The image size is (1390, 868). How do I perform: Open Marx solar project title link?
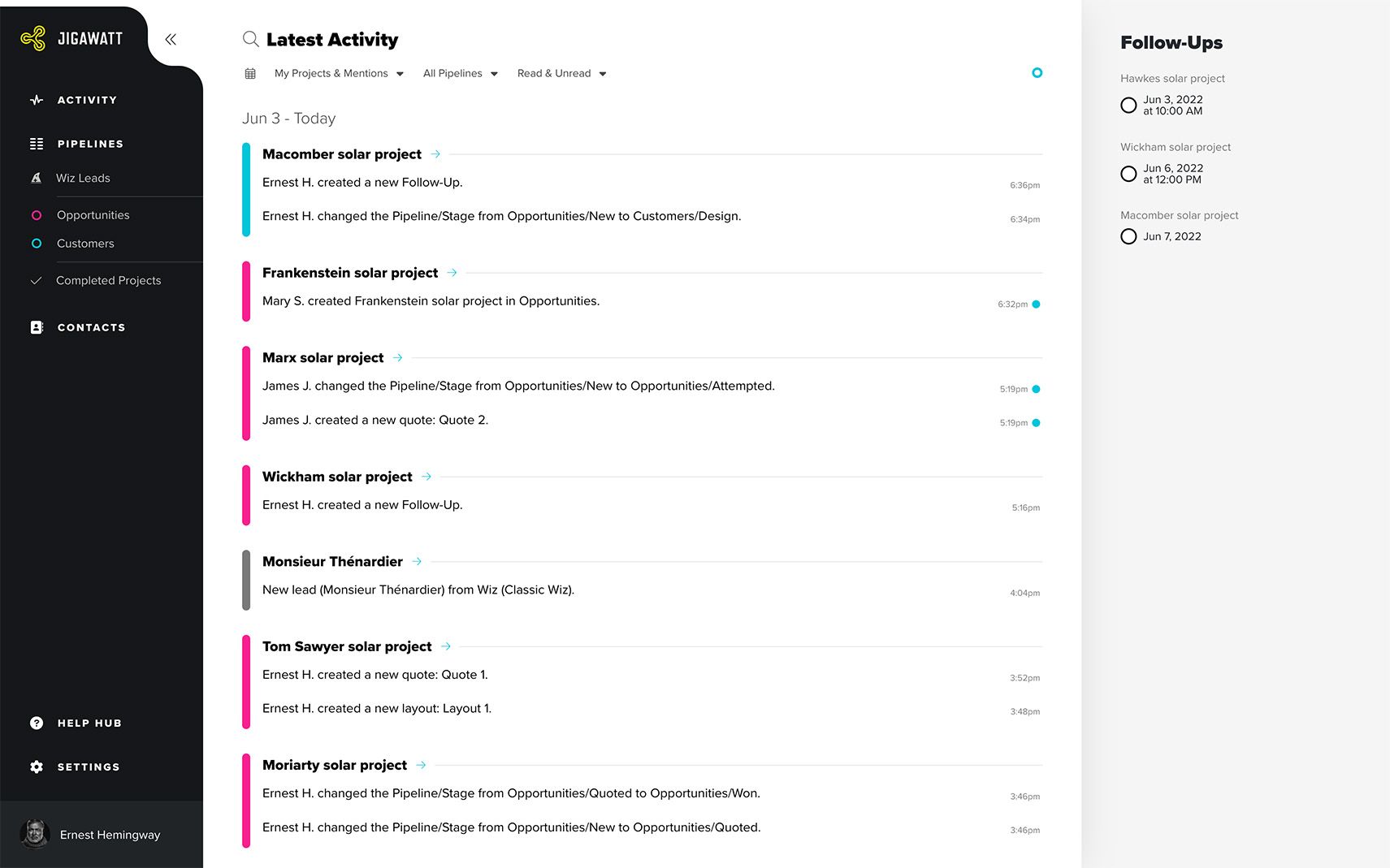pyautogui.click(x=323, y=357)
